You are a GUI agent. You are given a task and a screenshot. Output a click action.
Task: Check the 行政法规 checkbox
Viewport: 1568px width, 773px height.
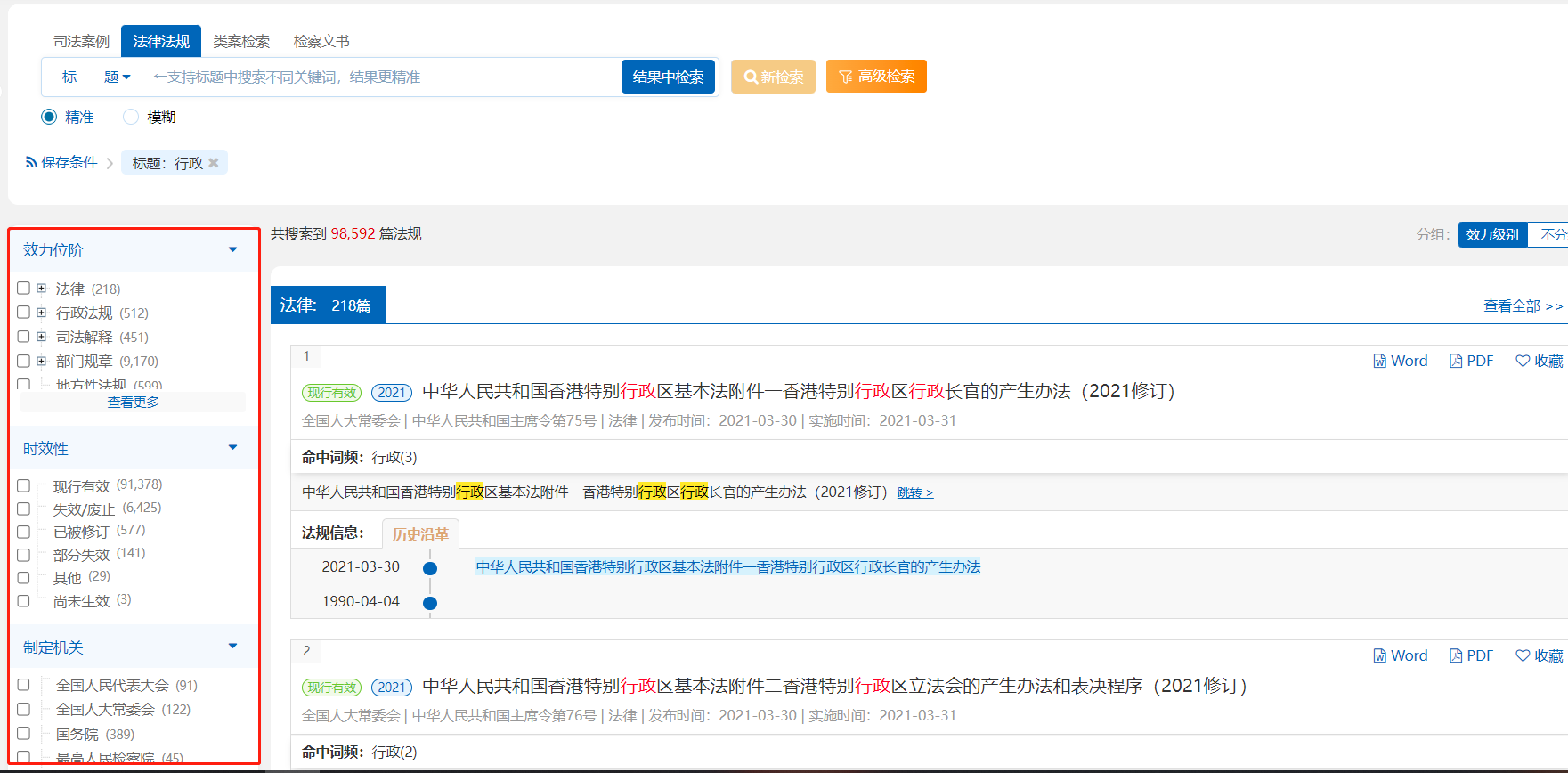(24, 313)
